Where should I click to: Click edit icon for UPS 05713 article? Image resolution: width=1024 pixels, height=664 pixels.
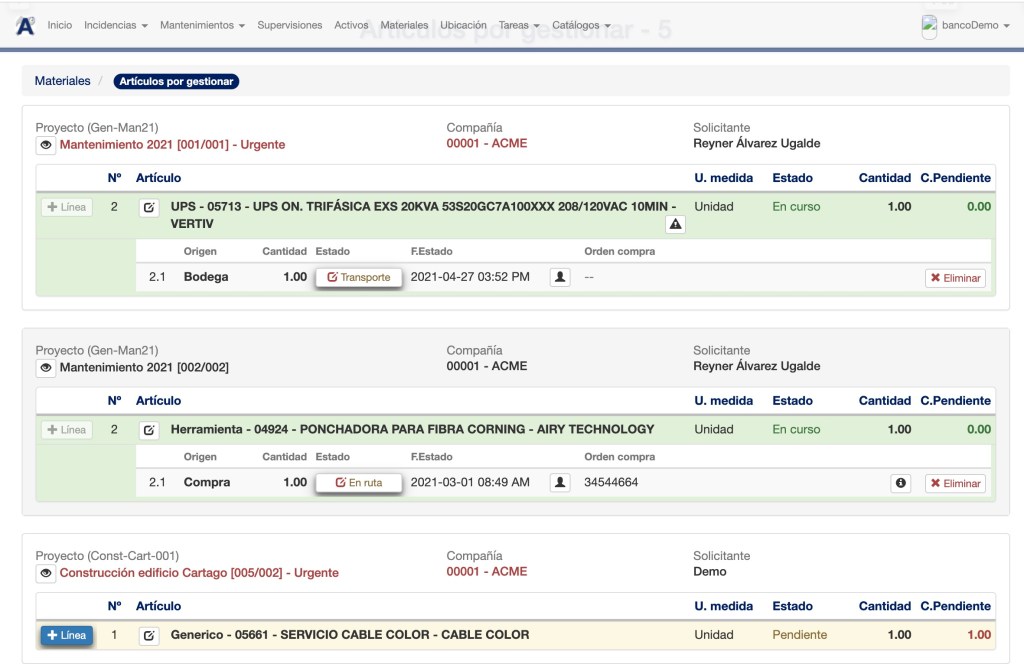click(149, 208)
